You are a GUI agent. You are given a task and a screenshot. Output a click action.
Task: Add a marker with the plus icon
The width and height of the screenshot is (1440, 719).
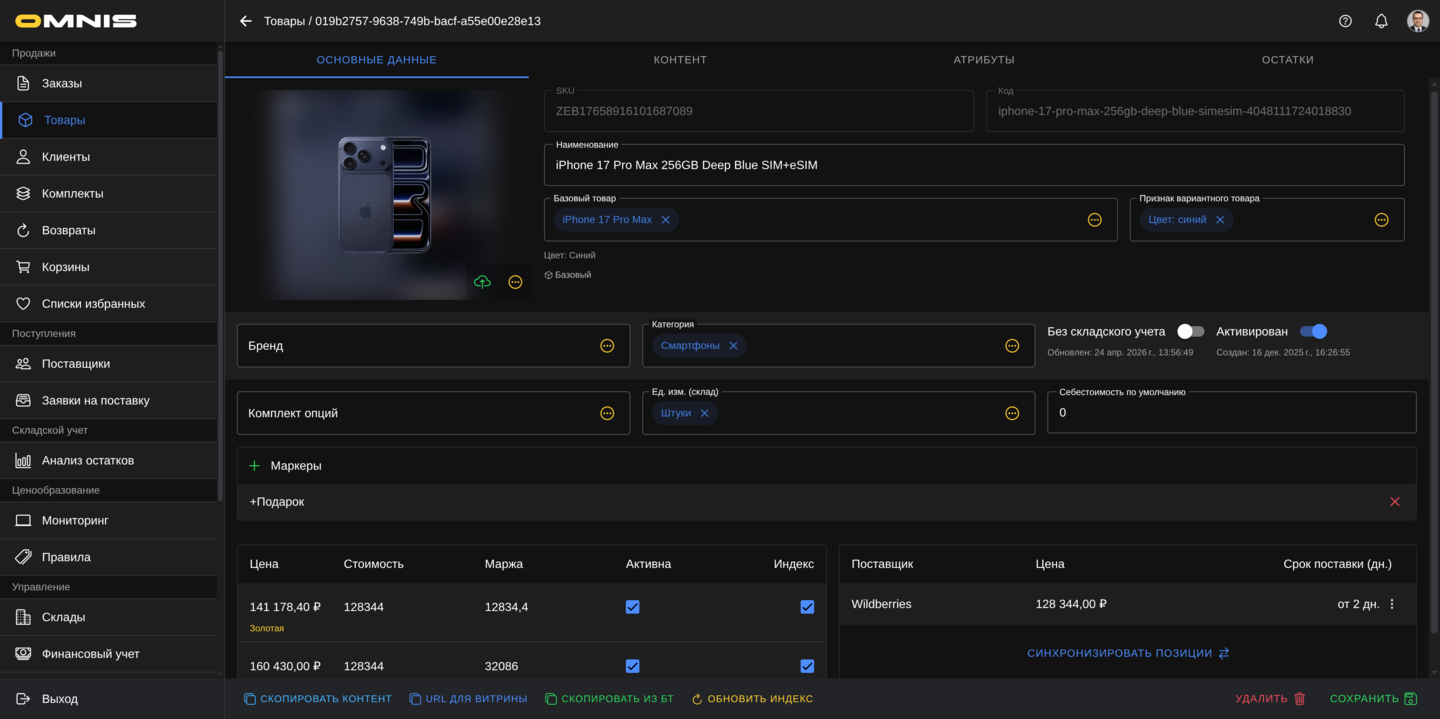254,466
